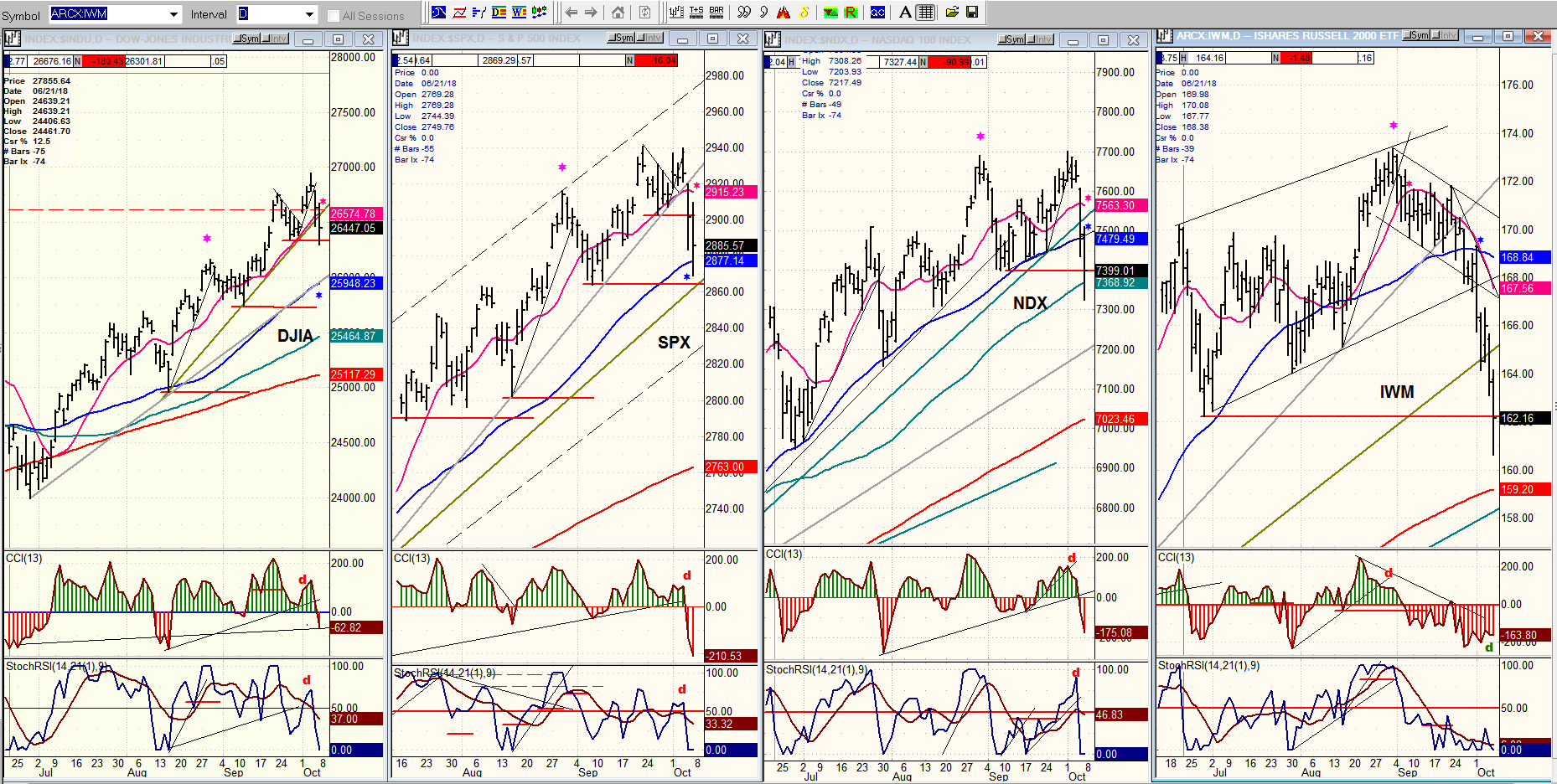Open the T+S time and sales icon
The width and height of the screenshot is (1557, 784).
point(696,13)
